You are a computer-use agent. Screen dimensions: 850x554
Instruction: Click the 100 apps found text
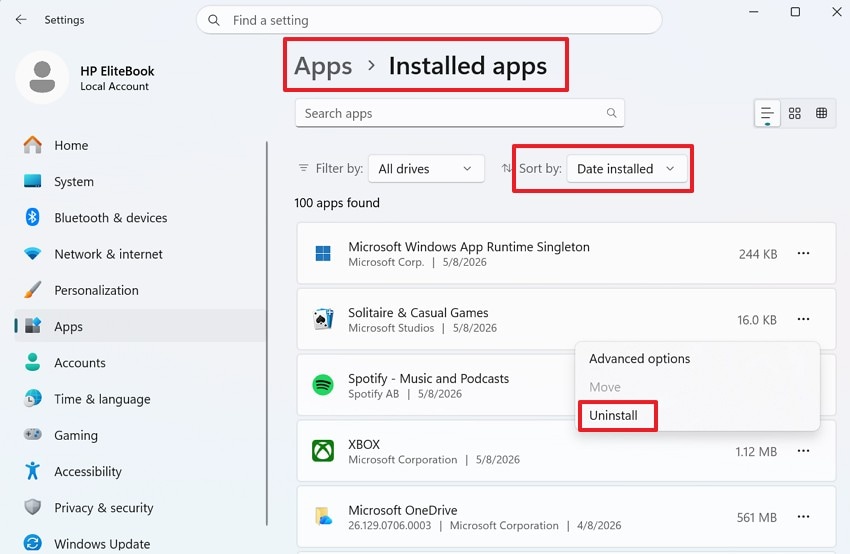click(337, 203)
